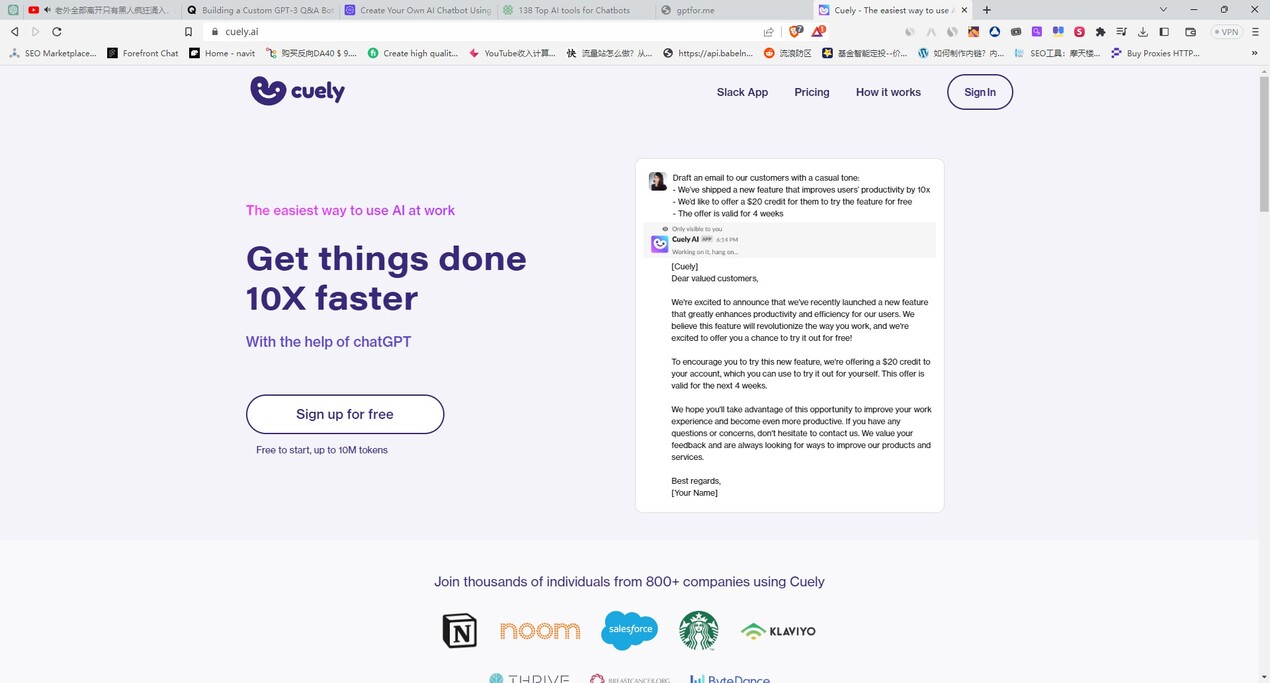Click the Cuely logo in the header

297,91
